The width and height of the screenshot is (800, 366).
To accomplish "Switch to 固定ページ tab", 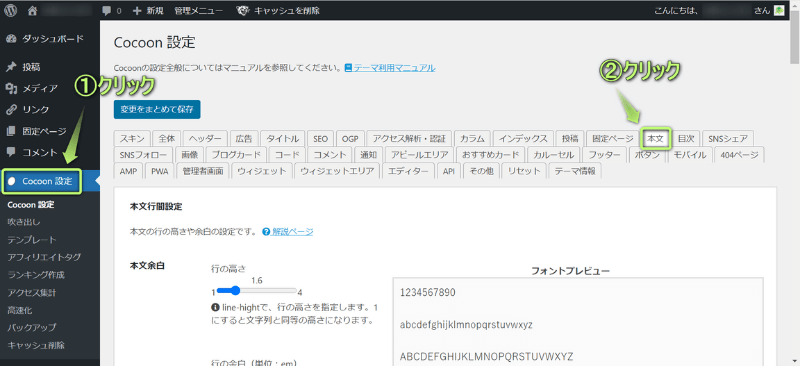I will pyautogui.click(x=612, y=138).
